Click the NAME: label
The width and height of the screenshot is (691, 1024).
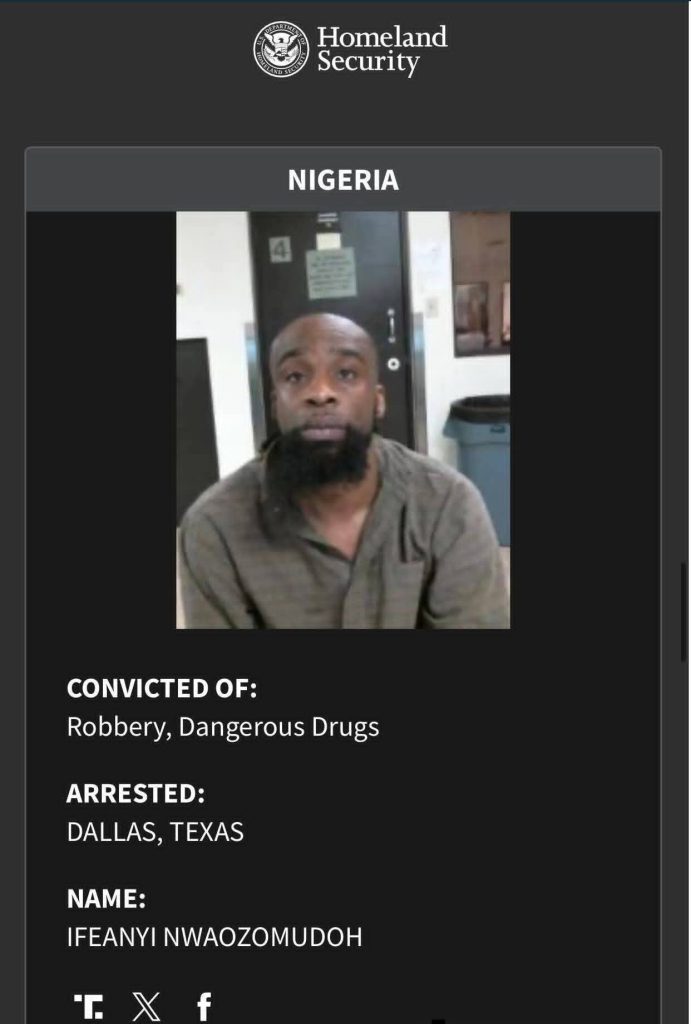pyautogui.click(x=106, y=899)
